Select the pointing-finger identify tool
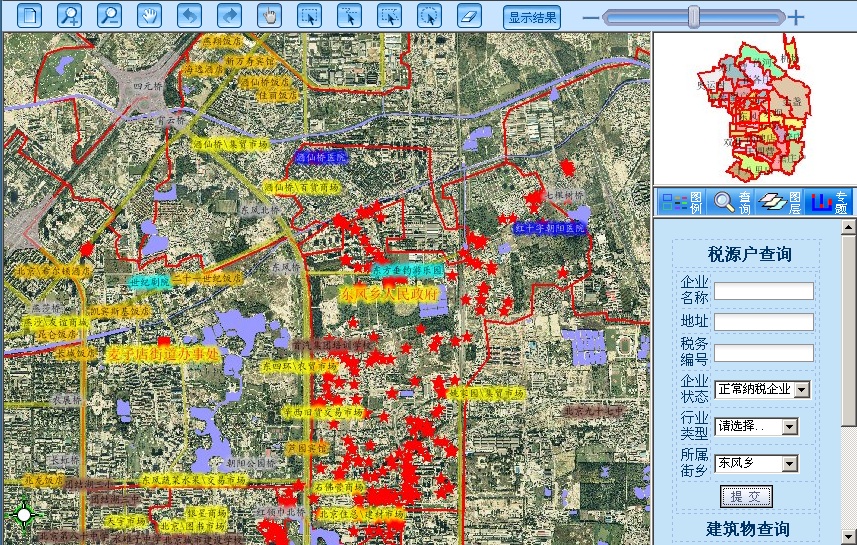Viewport: 857px width, 545px height. point(269,16)
